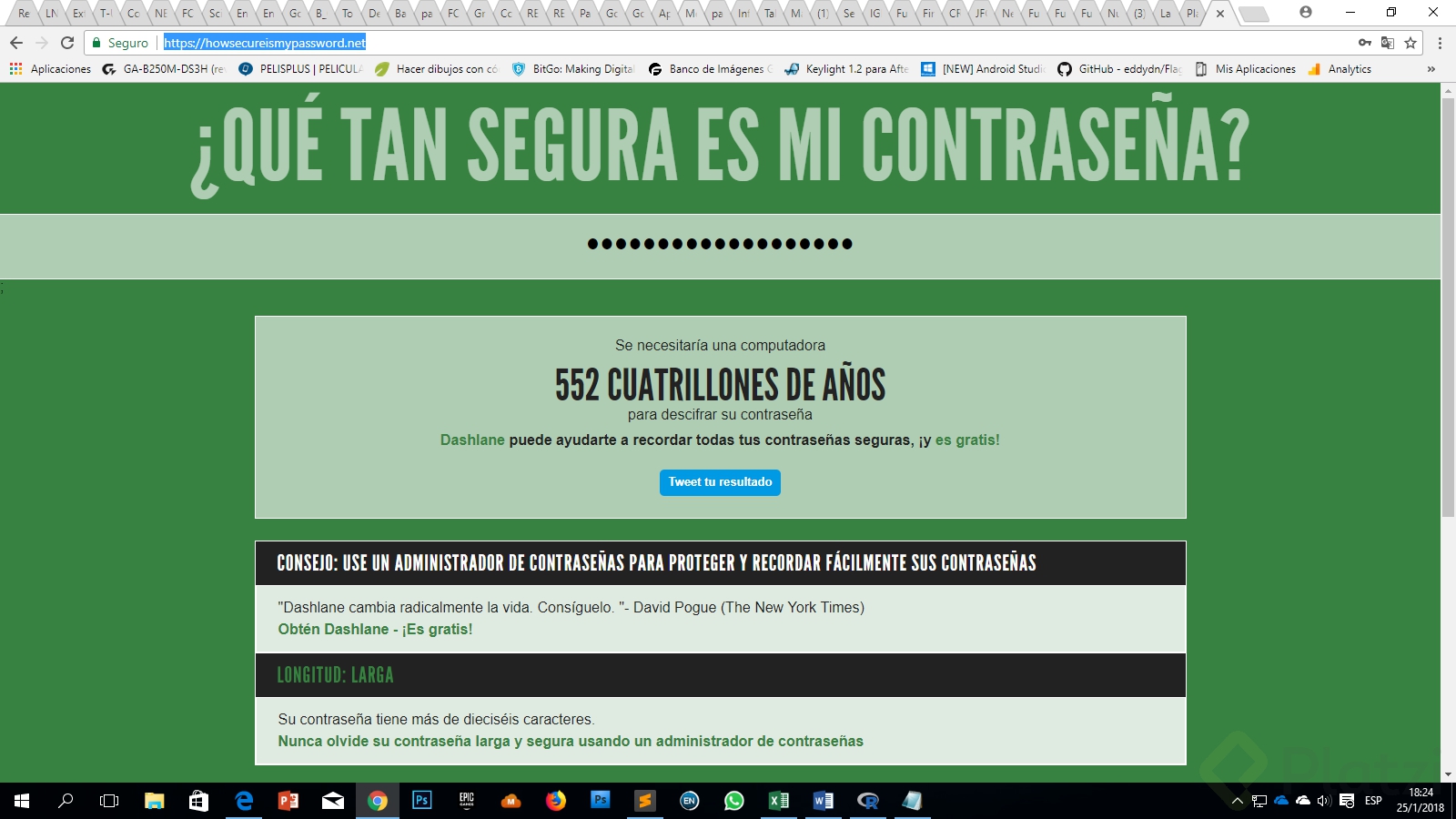Open the Keylight 1.2 bookmark
The image size is (1456, 819).
846,69
